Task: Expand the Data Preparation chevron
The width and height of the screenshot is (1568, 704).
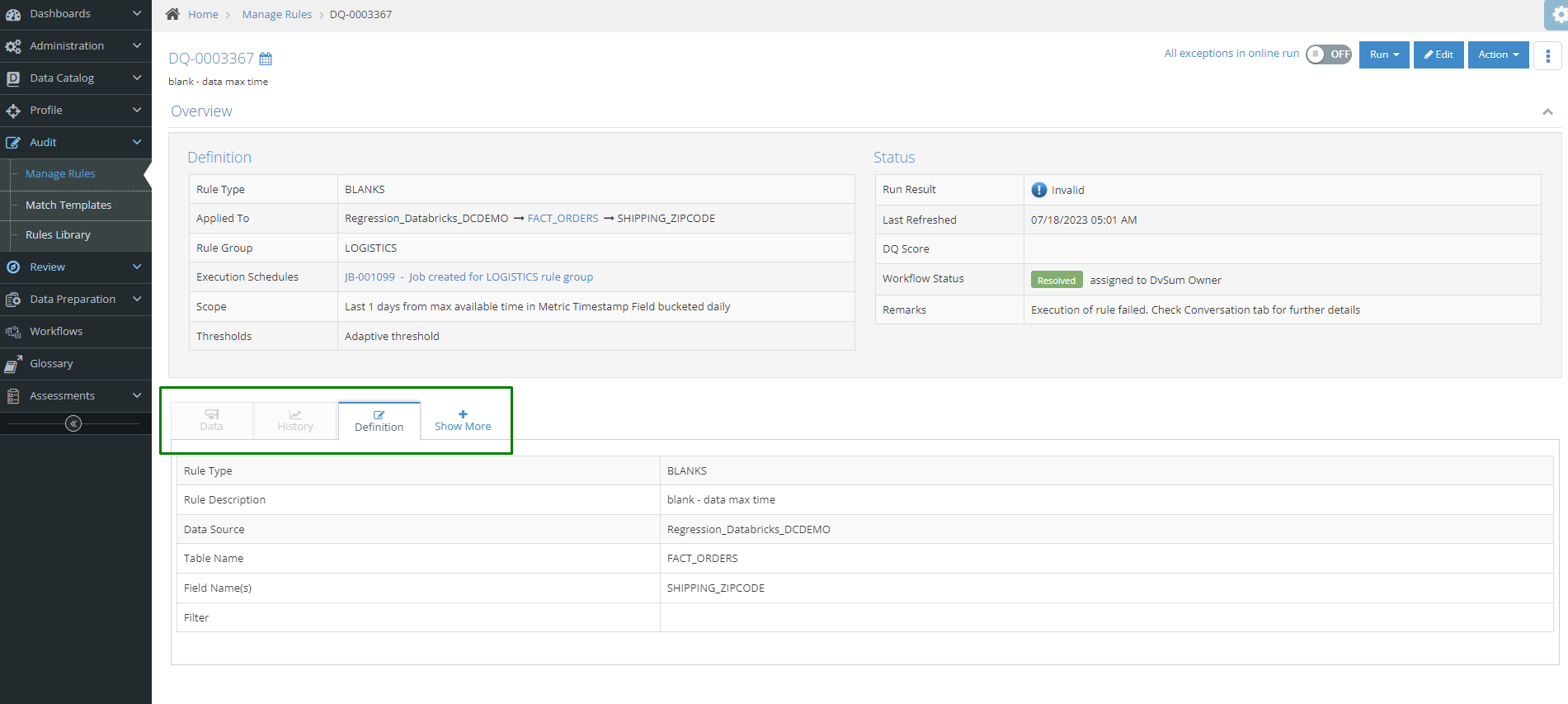Action: pos(137,299)
